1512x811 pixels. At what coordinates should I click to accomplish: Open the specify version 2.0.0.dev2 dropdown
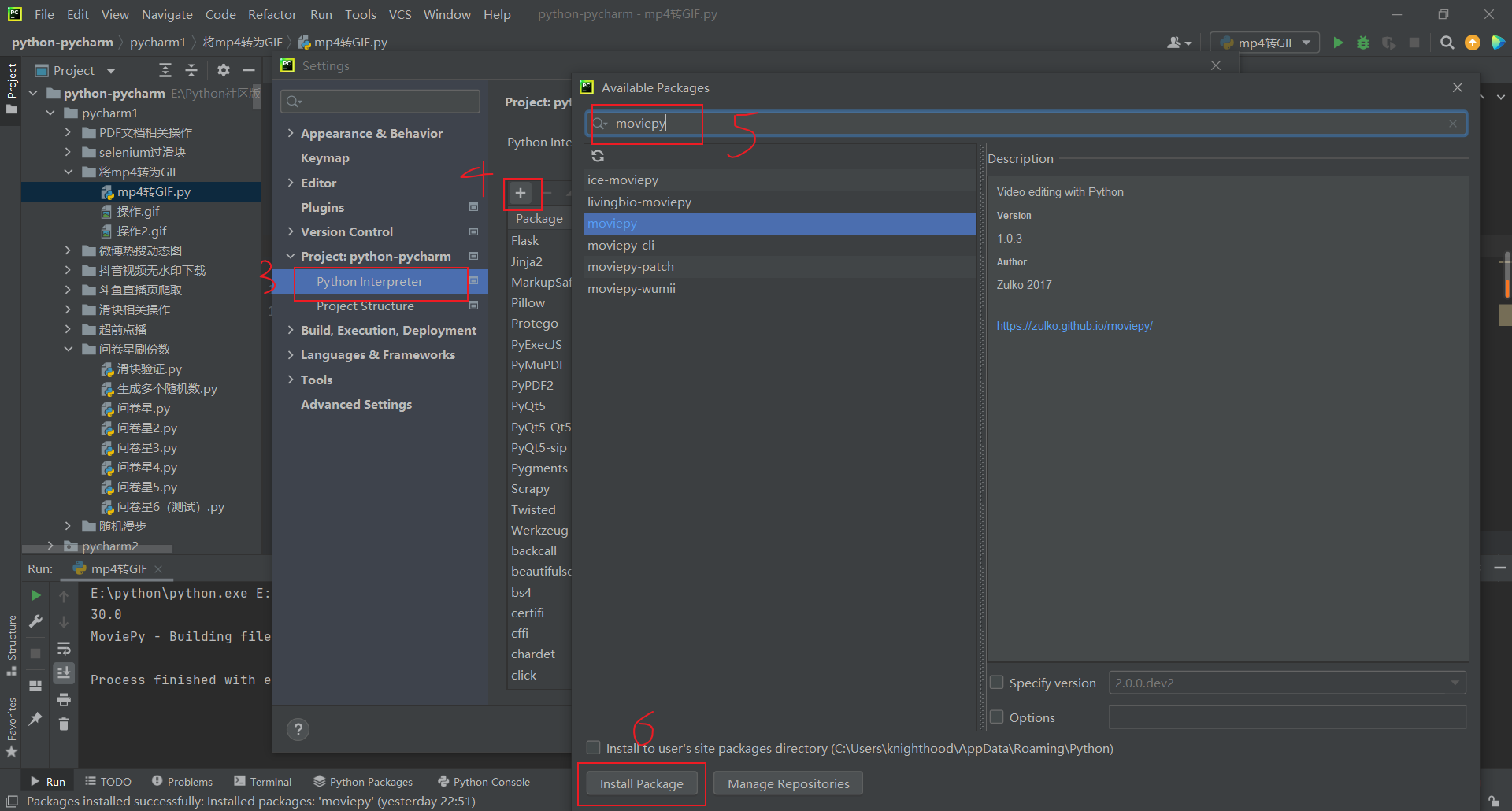pos(1288,683)
